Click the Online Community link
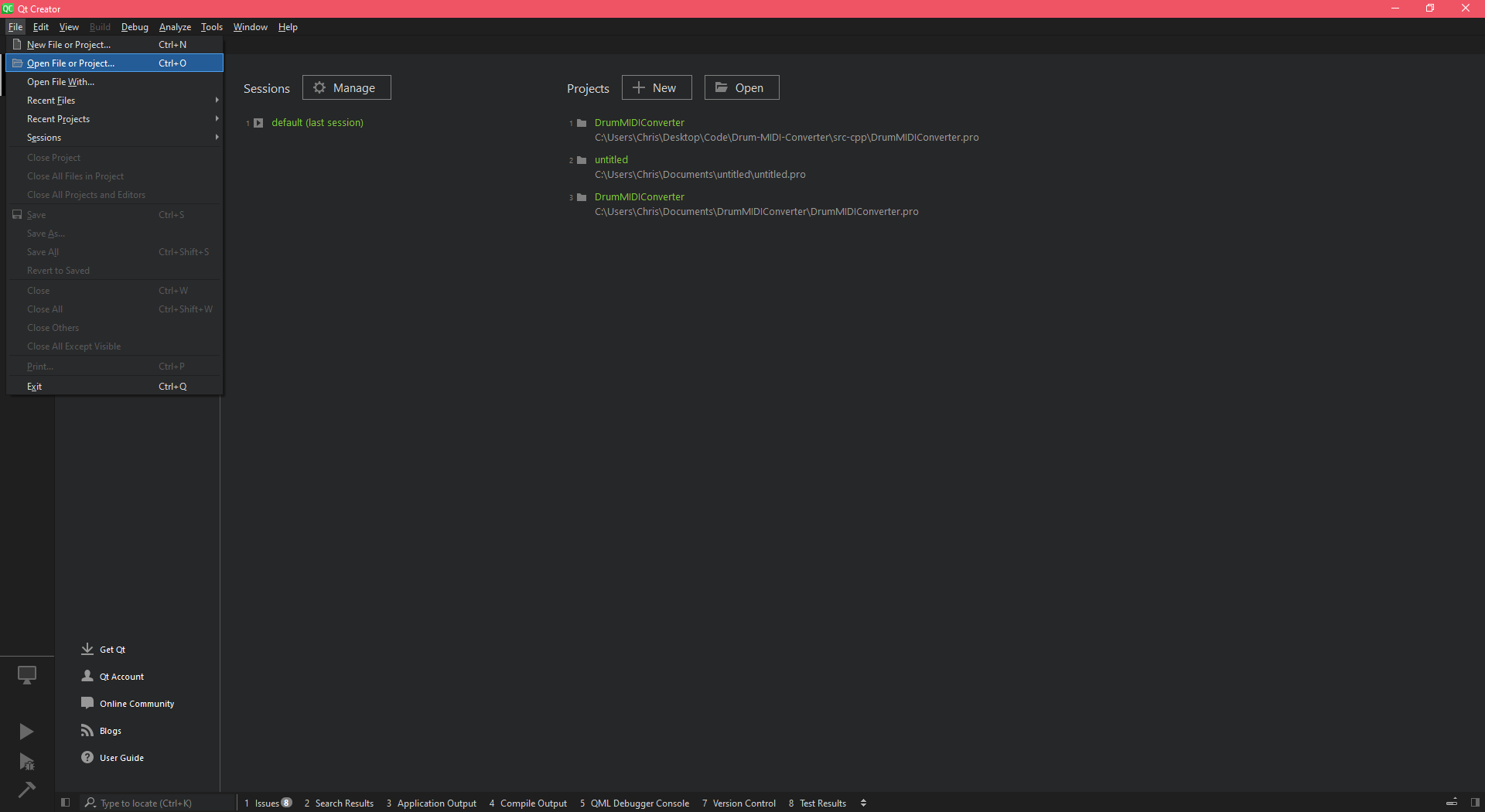Viewport: 1485px width, 812px height. tap(137, 704)
